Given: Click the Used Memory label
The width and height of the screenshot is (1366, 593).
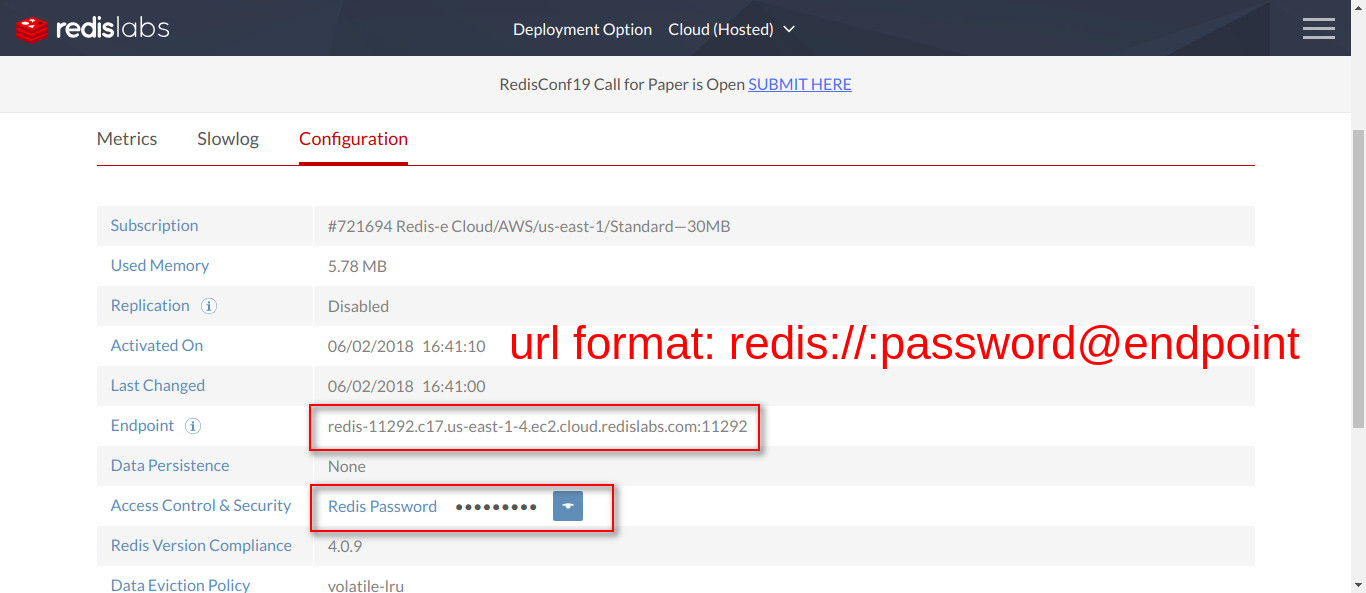Looking at the screenshot, I should (x=160, y=266).
